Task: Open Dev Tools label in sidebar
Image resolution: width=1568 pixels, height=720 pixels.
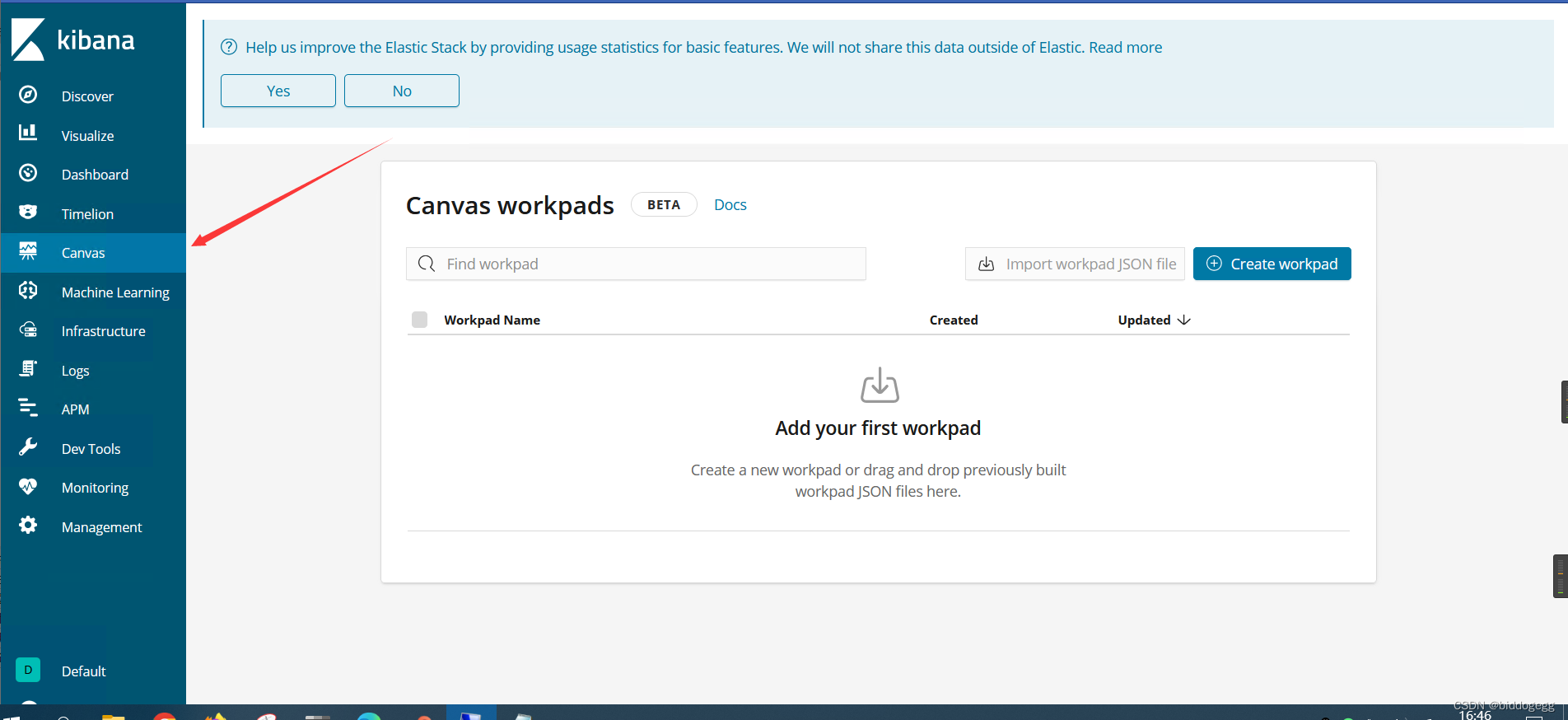Action: (91, 449)
